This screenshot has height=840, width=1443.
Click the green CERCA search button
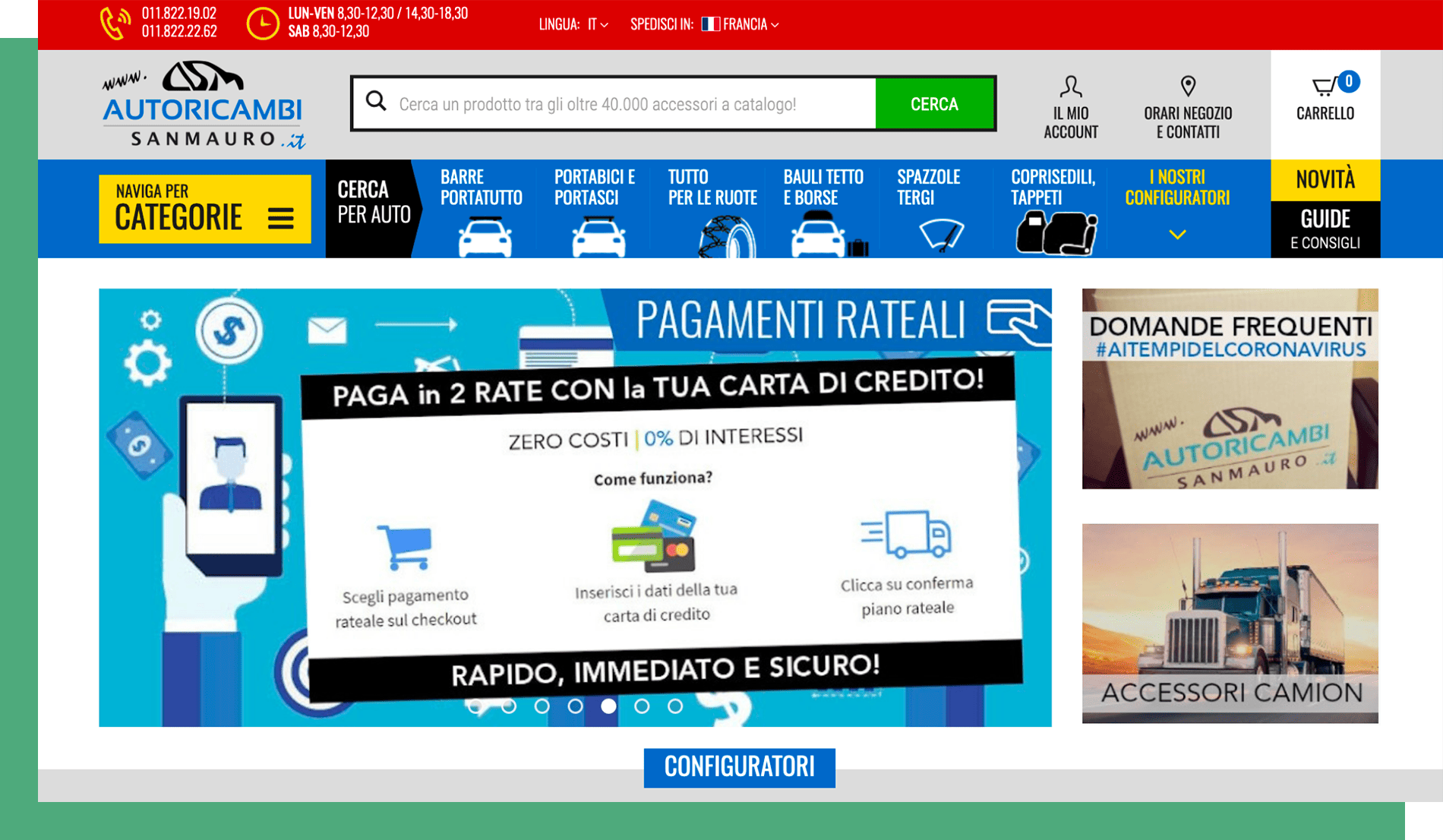pos(936,104)
